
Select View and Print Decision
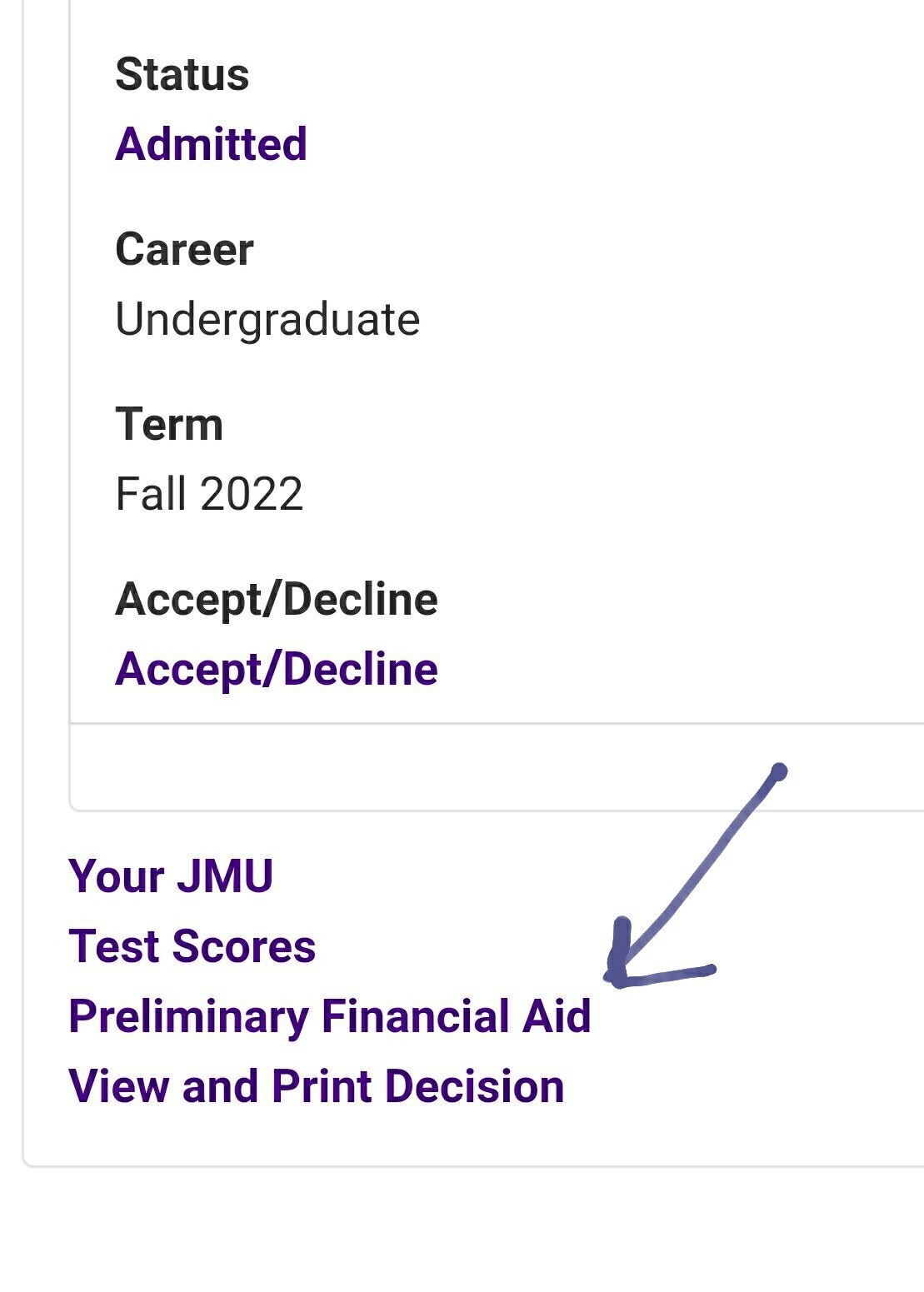click(x=316, y=1086)
